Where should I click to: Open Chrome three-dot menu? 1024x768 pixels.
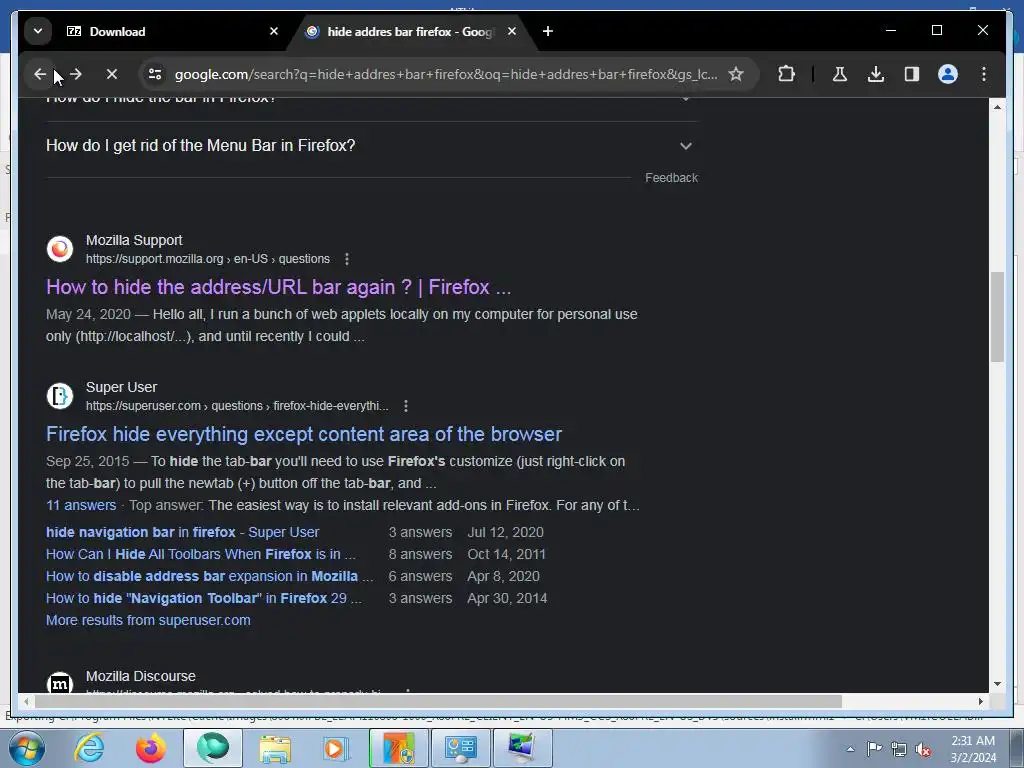[x=984, y=74]
